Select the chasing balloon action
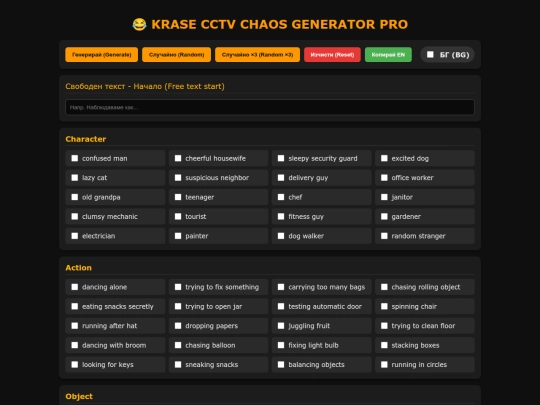Screen dimensions: 540x405 (x=178, y=345)
